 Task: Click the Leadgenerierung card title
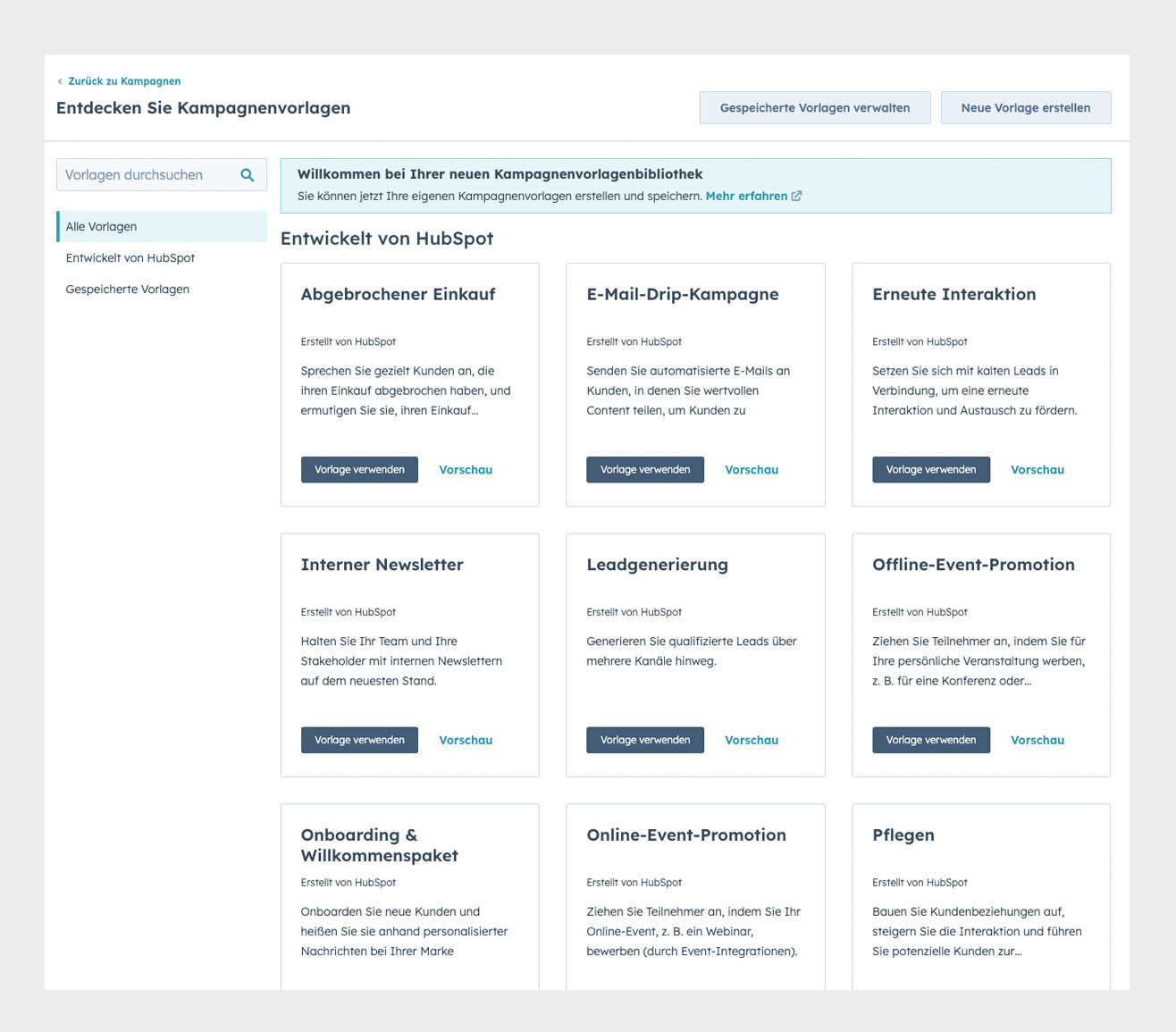tap(658, 565)
